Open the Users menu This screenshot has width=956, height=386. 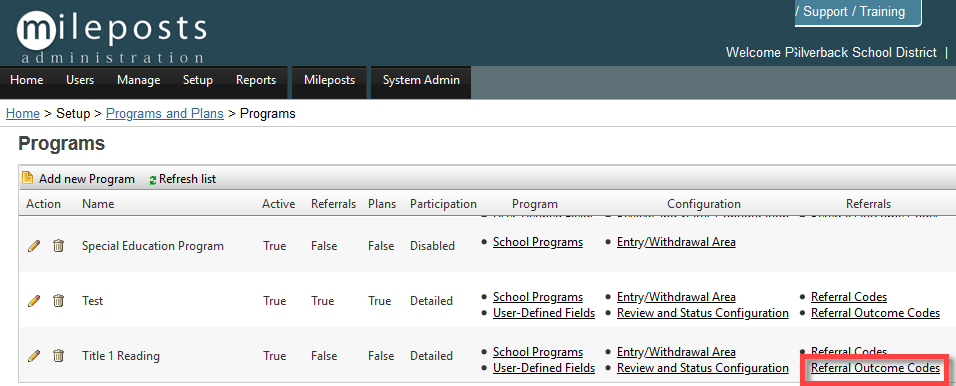(x=80, y=80)
